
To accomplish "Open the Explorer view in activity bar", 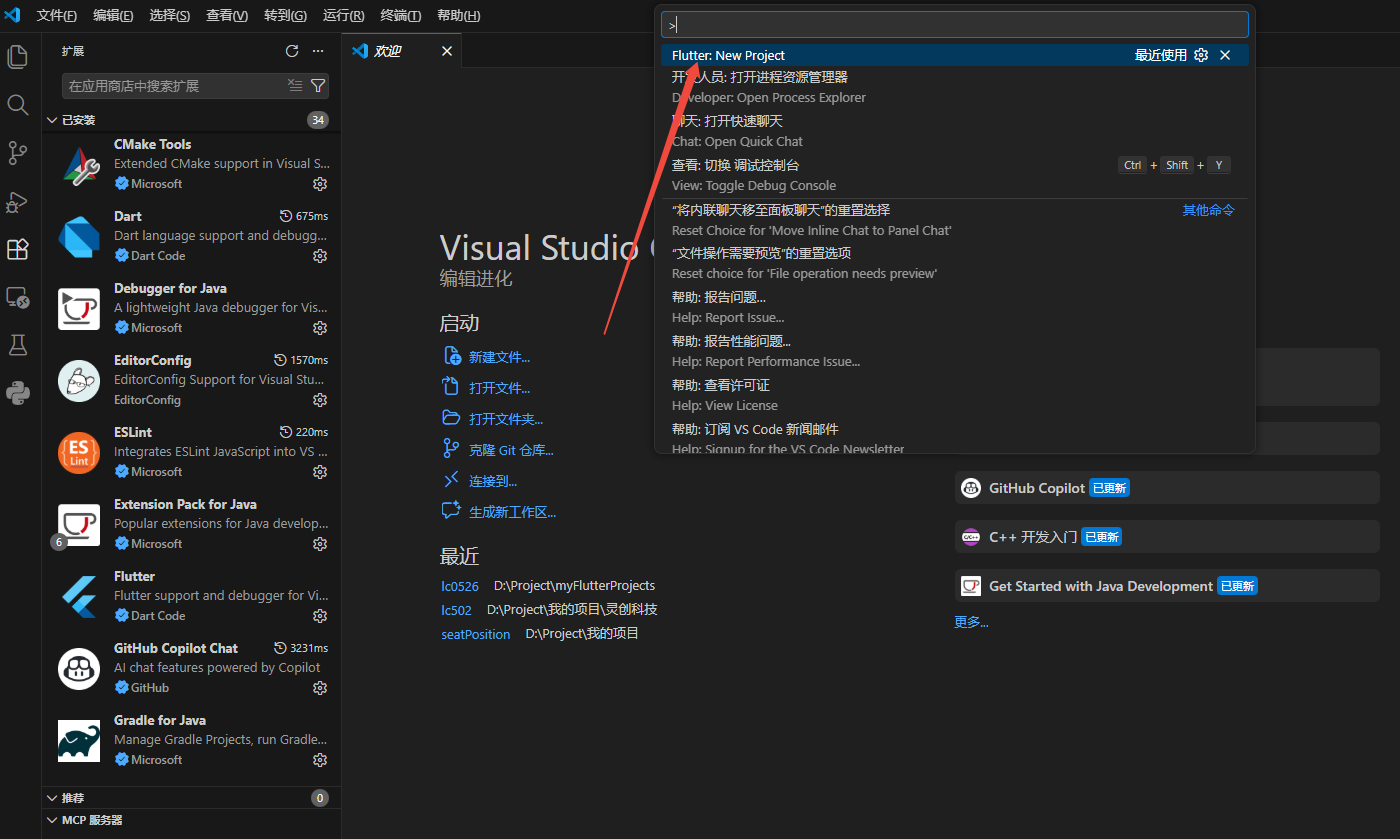I will click(17, 57).
